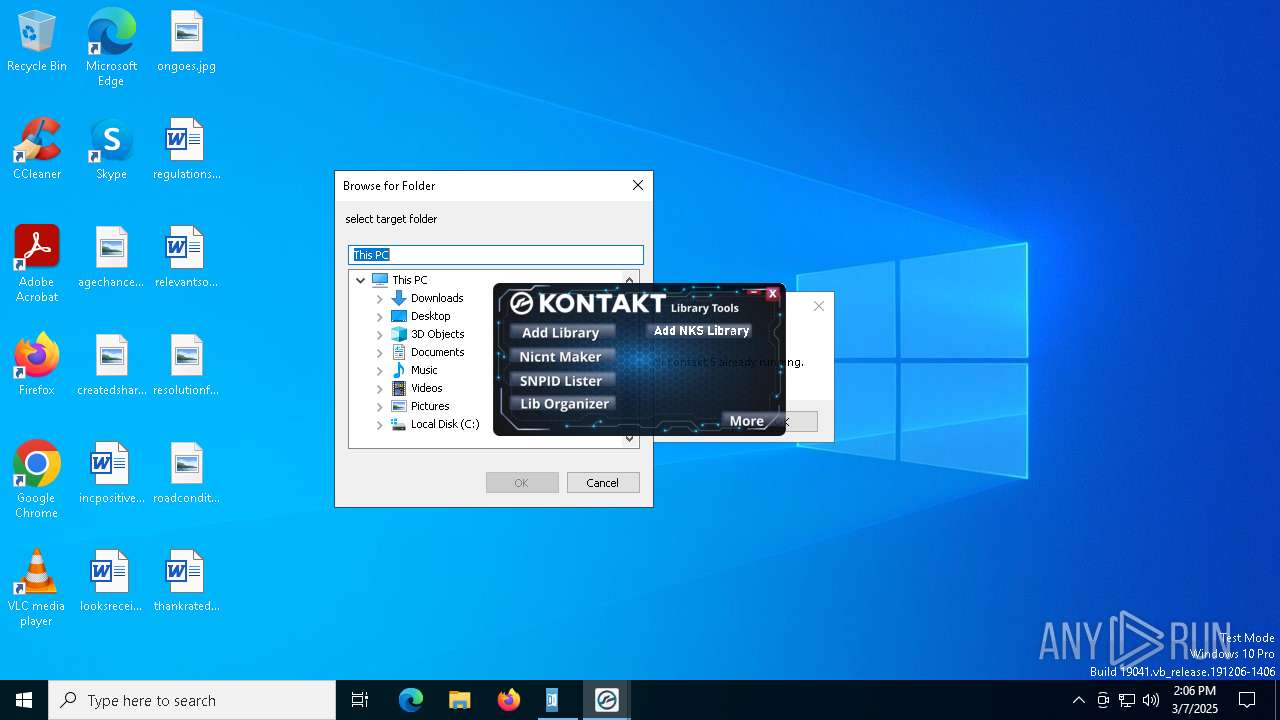This screenshot has width=1280, height=720.
Task: Click the Kontakt tool taskbar icon
Action: tap(606, 700)
